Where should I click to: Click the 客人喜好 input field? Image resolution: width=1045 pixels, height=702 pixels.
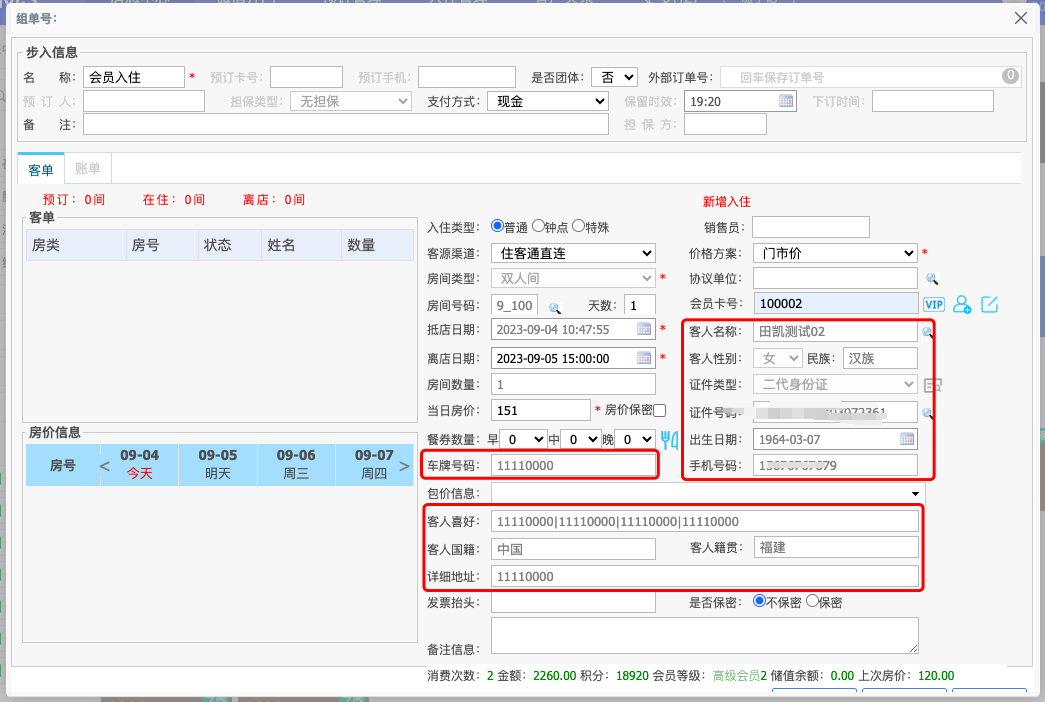pyautogui.click(x=705, y=521)
